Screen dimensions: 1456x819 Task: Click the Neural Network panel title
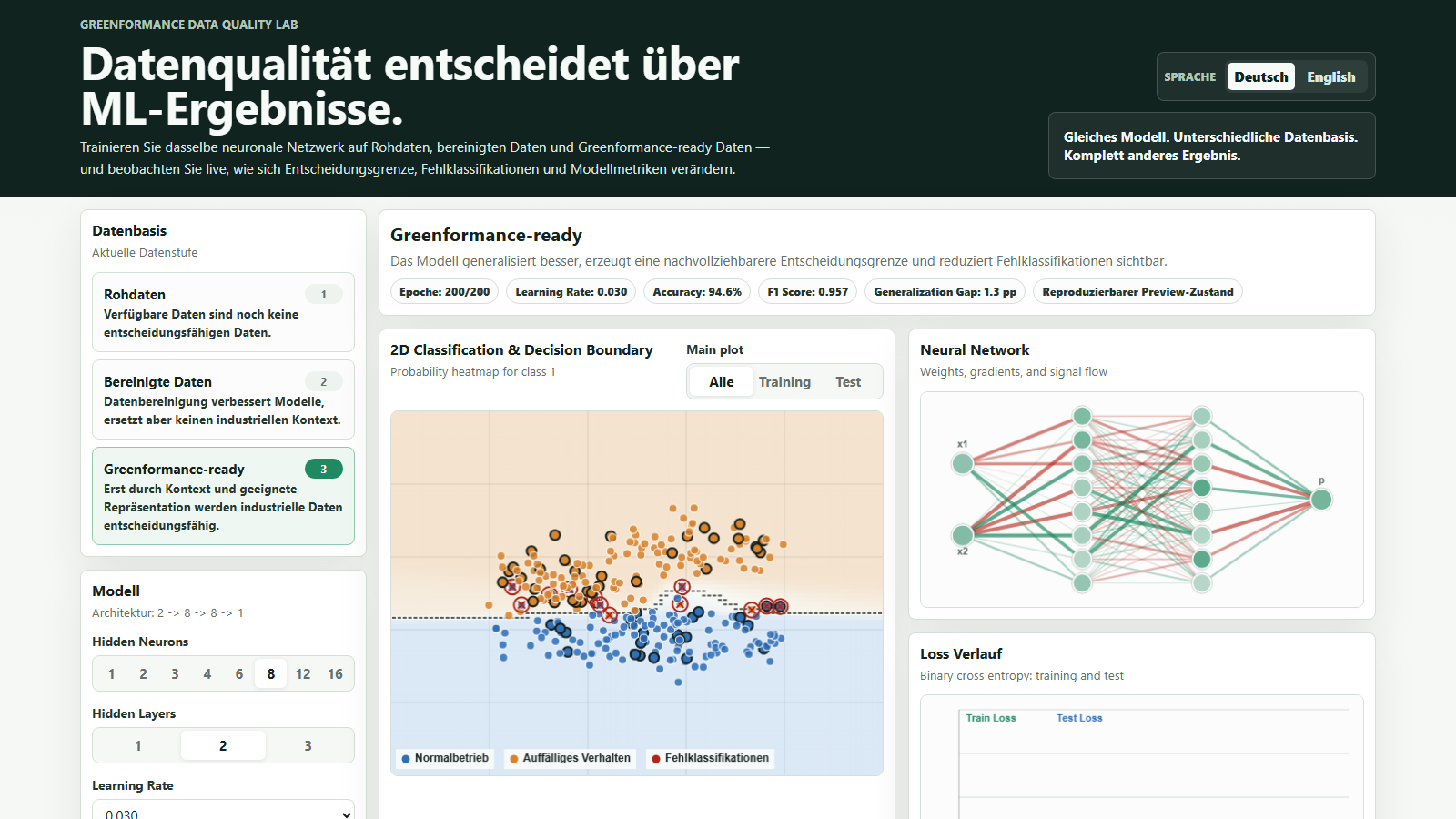(975, 349)
